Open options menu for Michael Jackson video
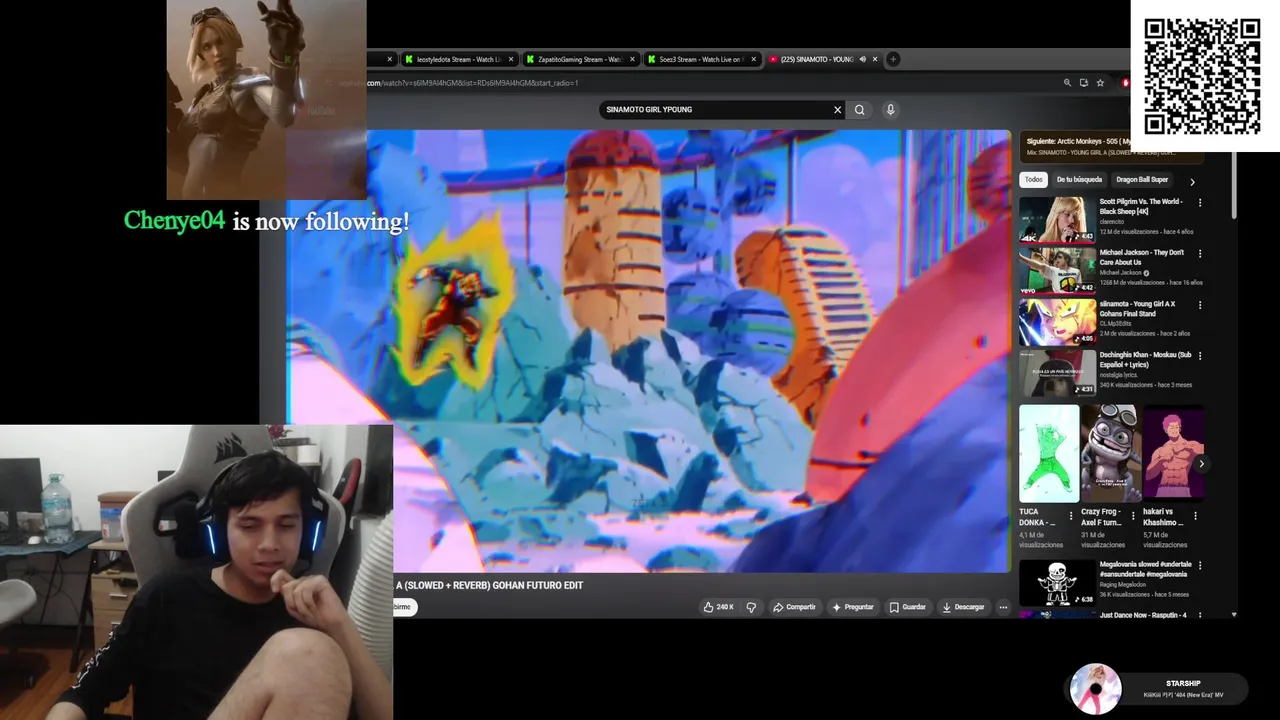Image resolution: width=1280 pixels, height=720 pixels. pyautogui.click(x=1200, y=253)
